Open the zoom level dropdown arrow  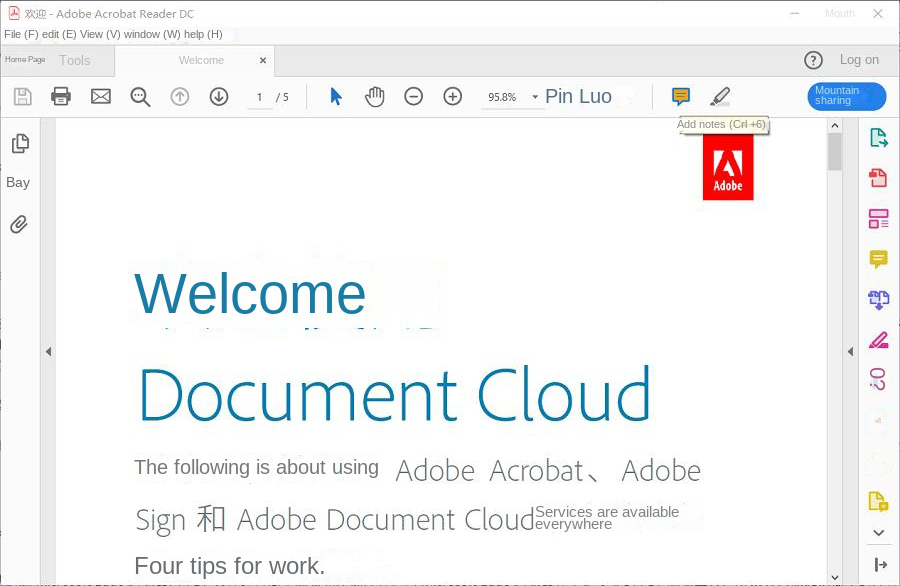tap(535, 97)
